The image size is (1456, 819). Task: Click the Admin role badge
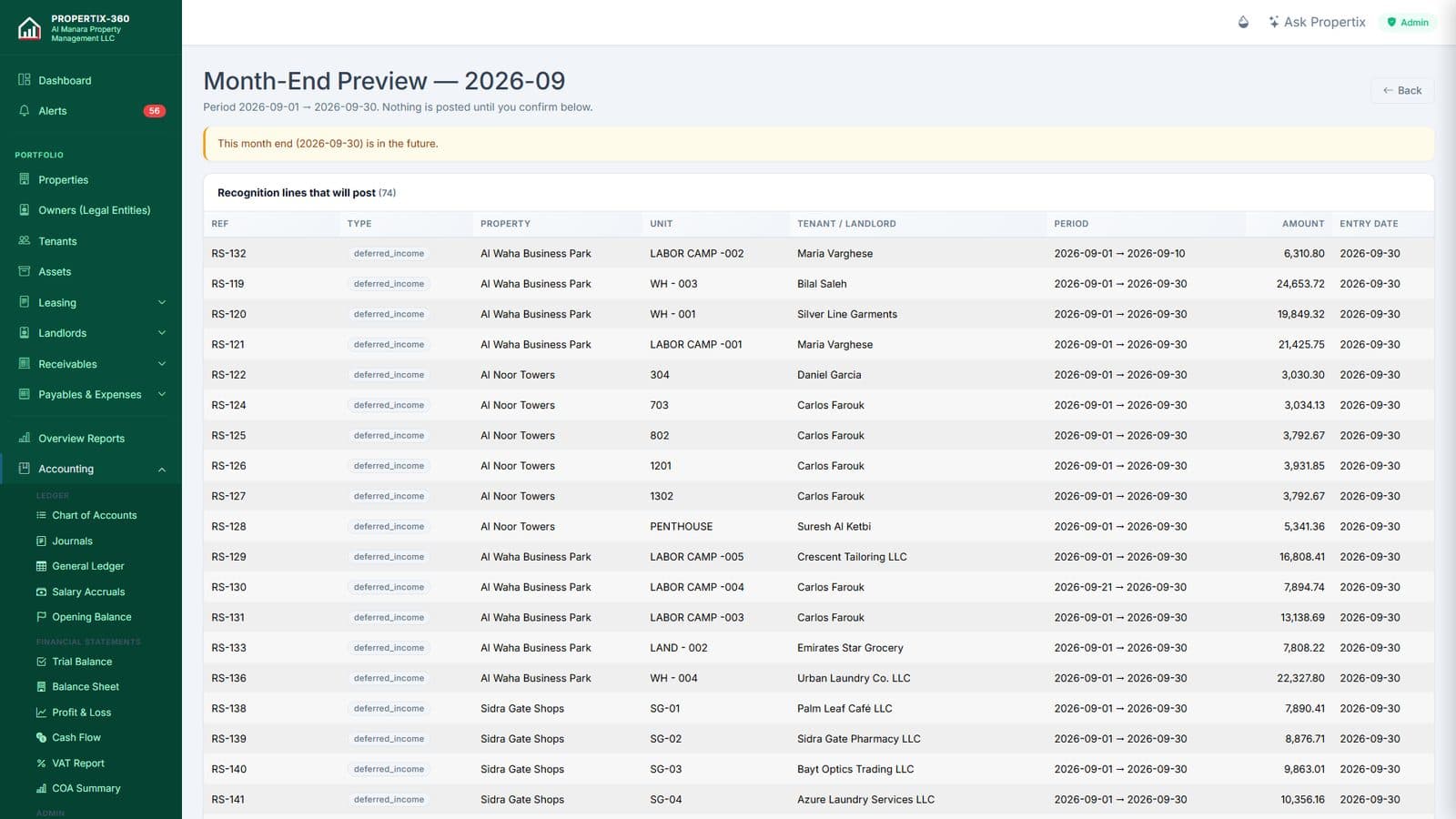tap(1408, 22)
